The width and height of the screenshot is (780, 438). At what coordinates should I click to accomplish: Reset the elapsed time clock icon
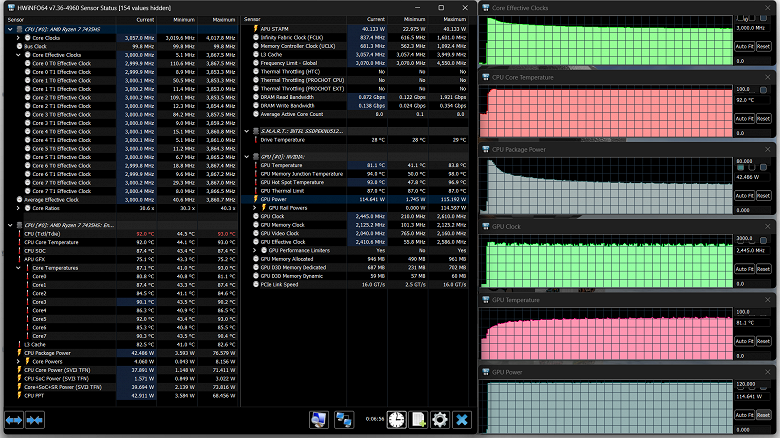click(396, 420)
